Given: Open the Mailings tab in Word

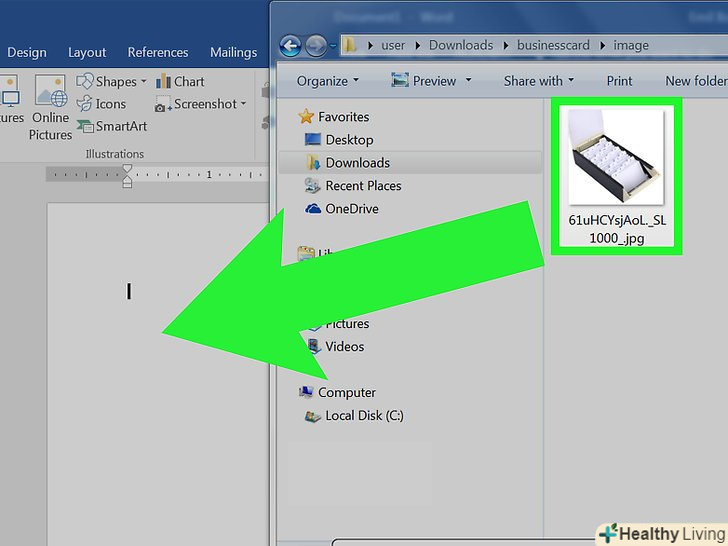Looking at the screenshot, I should click(233, 52).
